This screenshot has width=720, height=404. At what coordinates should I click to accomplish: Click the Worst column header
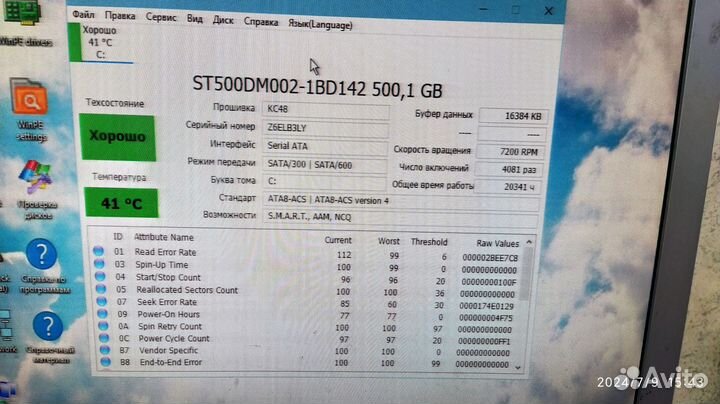point(388,241)
